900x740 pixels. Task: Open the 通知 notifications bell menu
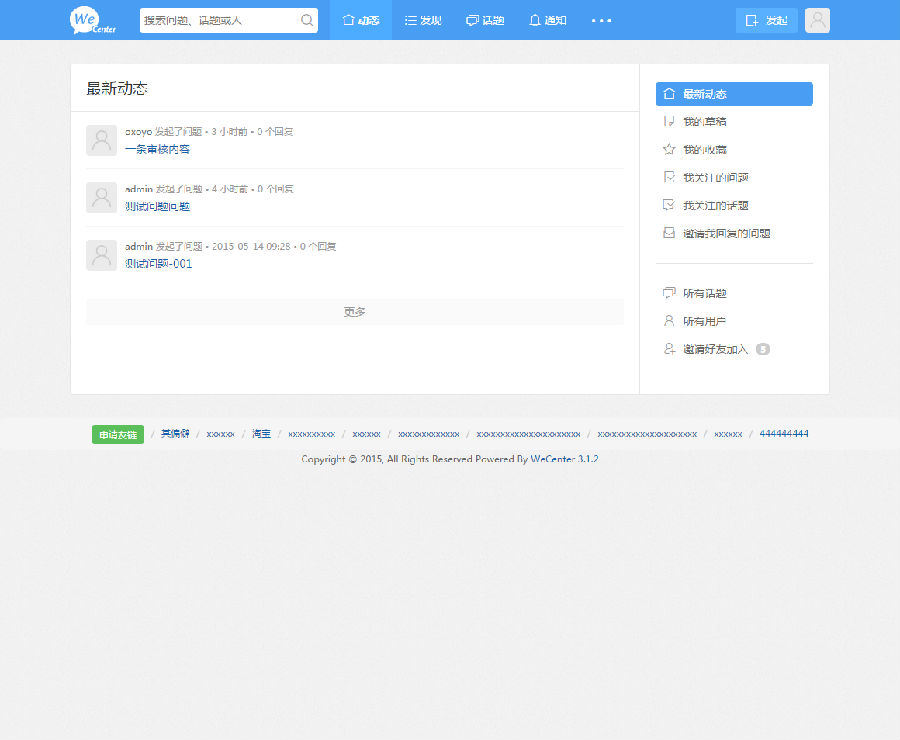547,20
